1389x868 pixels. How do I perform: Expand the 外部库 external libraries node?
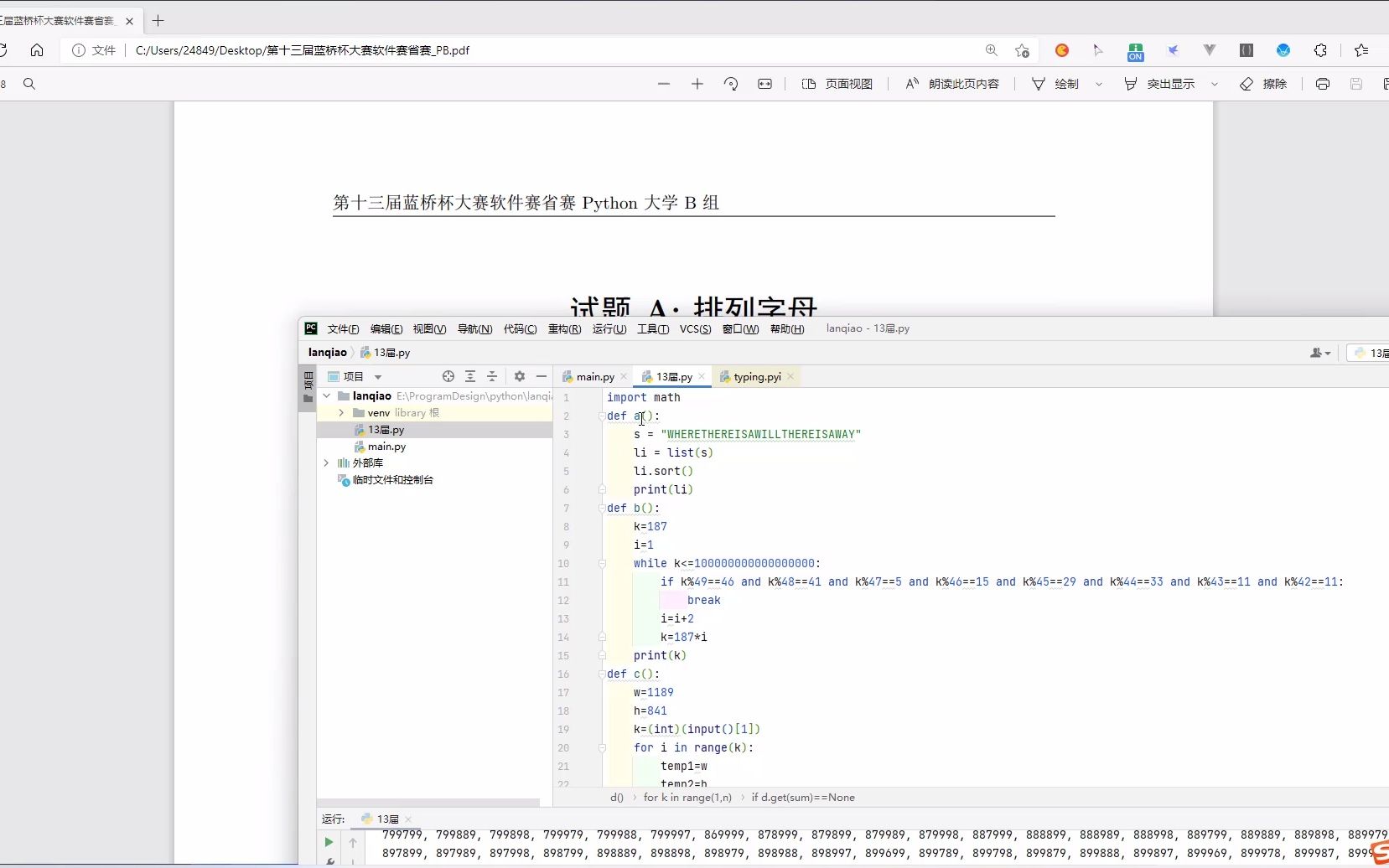click(327, 463)
